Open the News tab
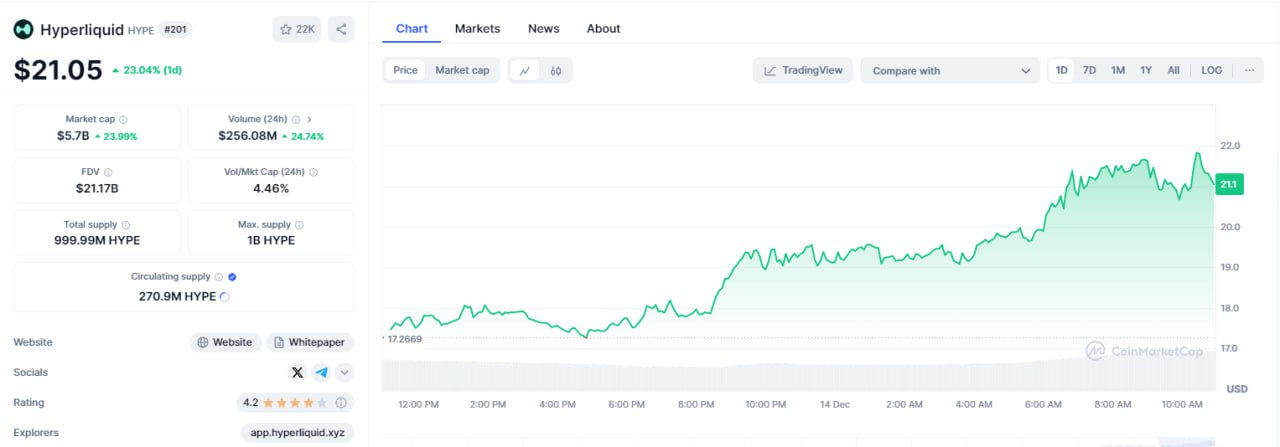 pos(544,28)
